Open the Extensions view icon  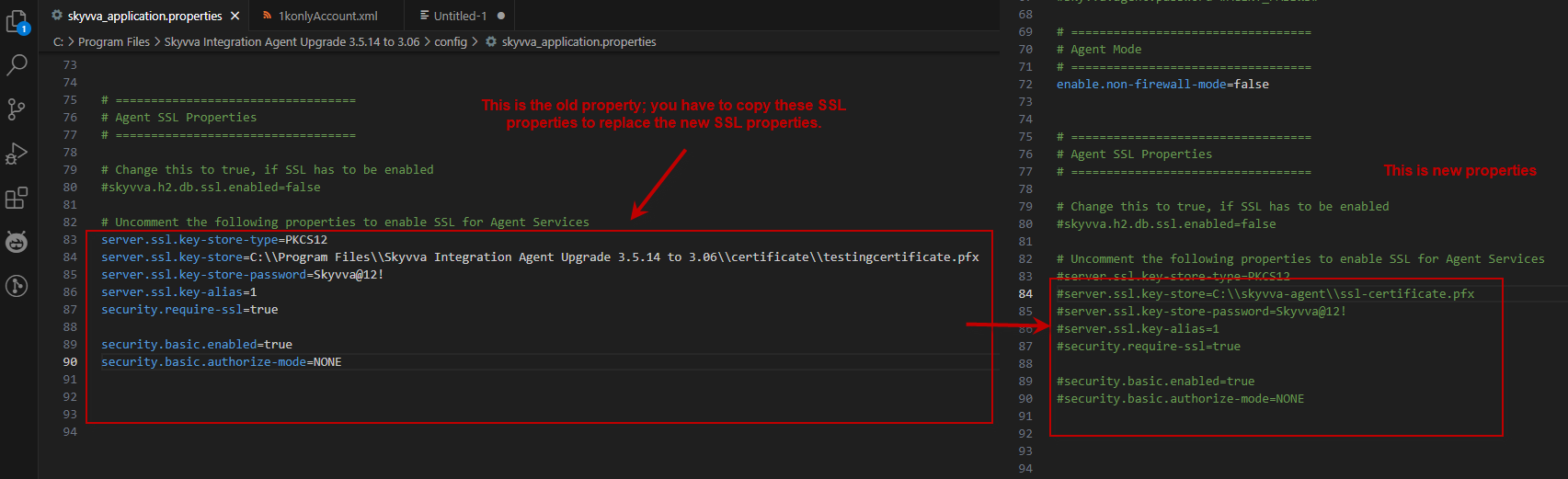click(17, 198)
